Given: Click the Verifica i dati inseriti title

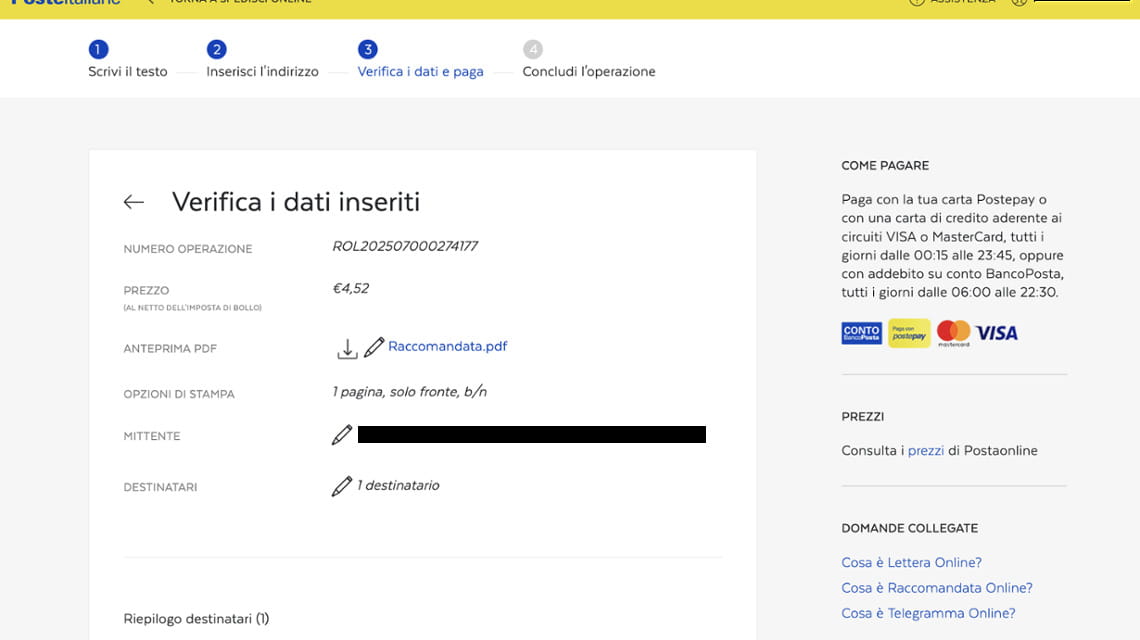Looking at the screenshot, I should pos(296,201).
